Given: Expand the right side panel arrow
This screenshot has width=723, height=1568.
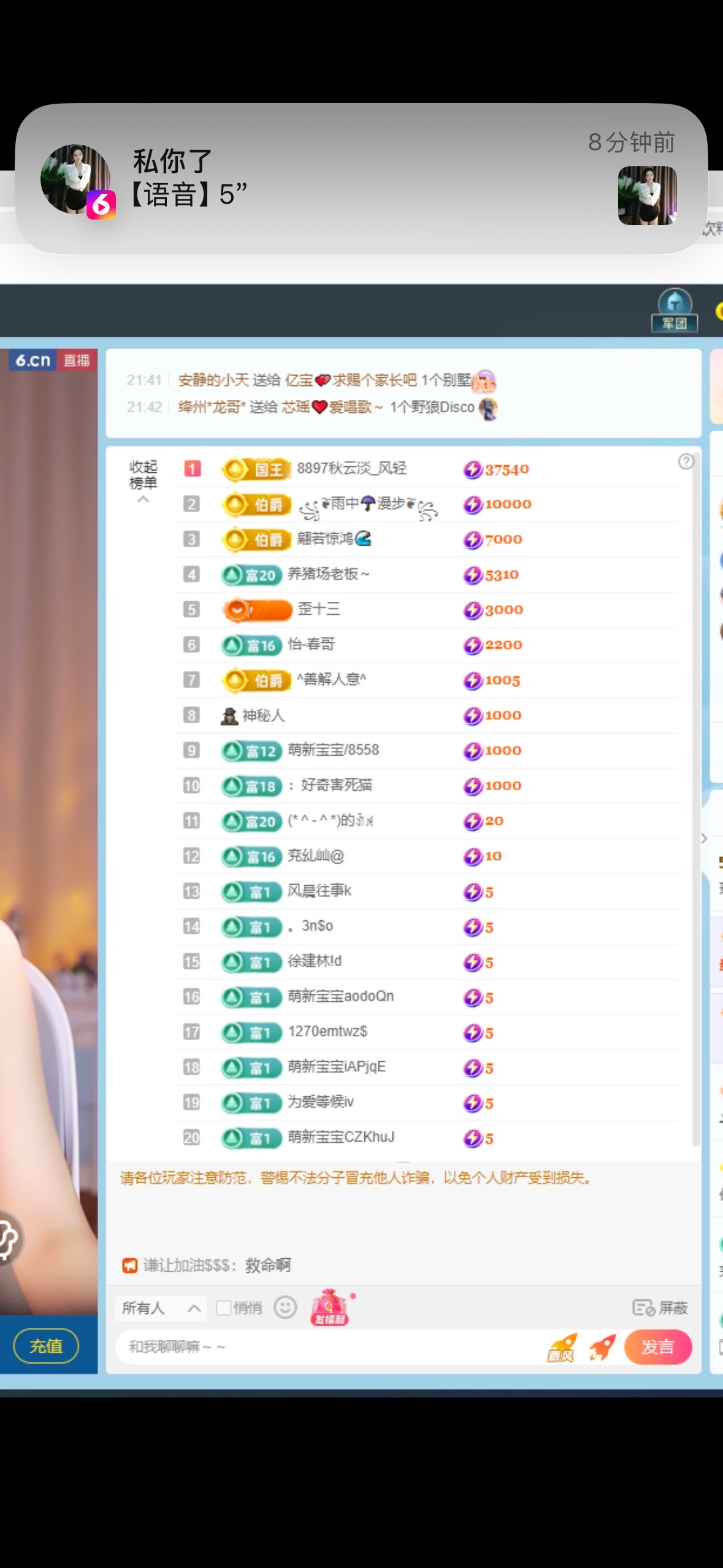Looking at the screenshot, I should click(704, 839).
